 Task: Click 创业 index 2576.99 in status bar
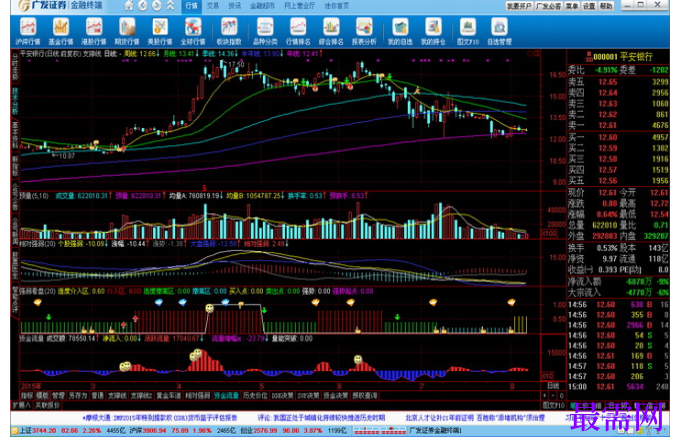pos(257,430)
